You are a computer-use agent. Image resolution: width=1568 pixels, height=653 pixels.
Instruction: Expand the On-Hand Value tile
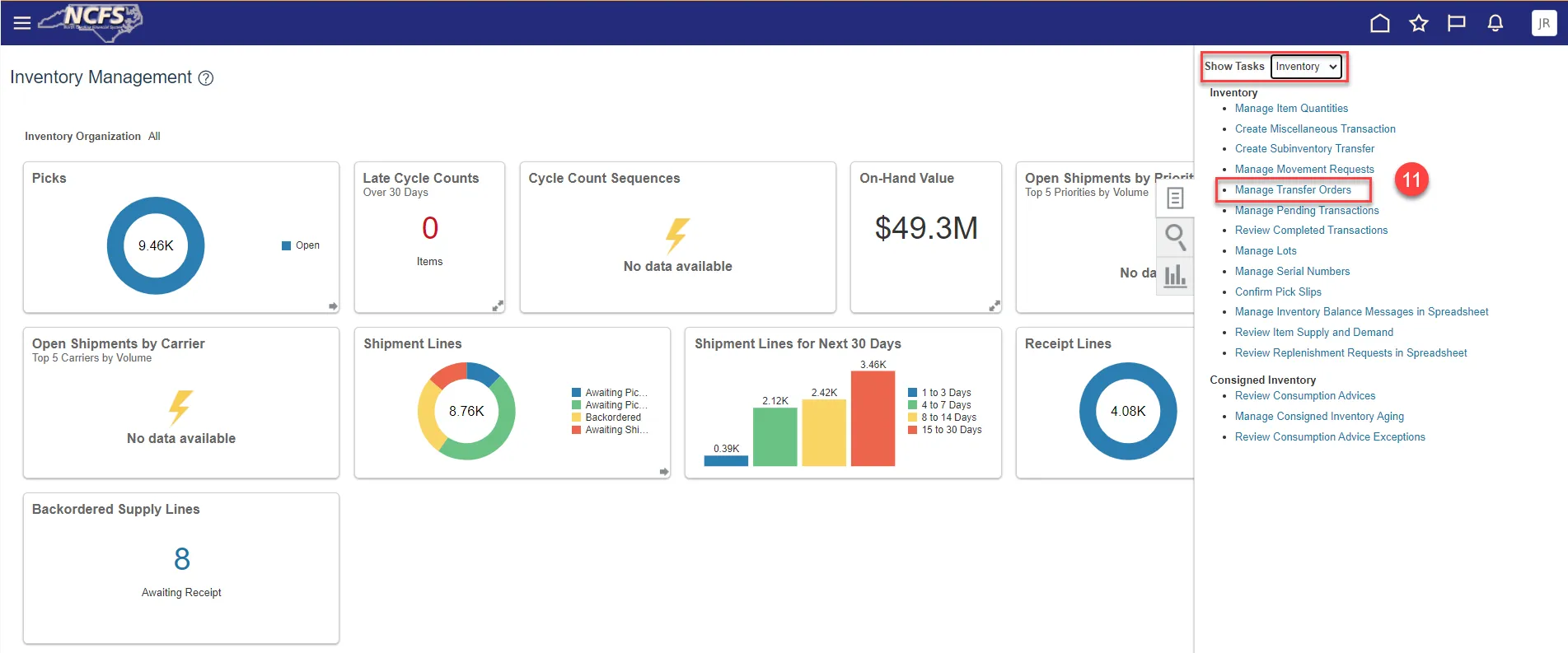(995, 306)
